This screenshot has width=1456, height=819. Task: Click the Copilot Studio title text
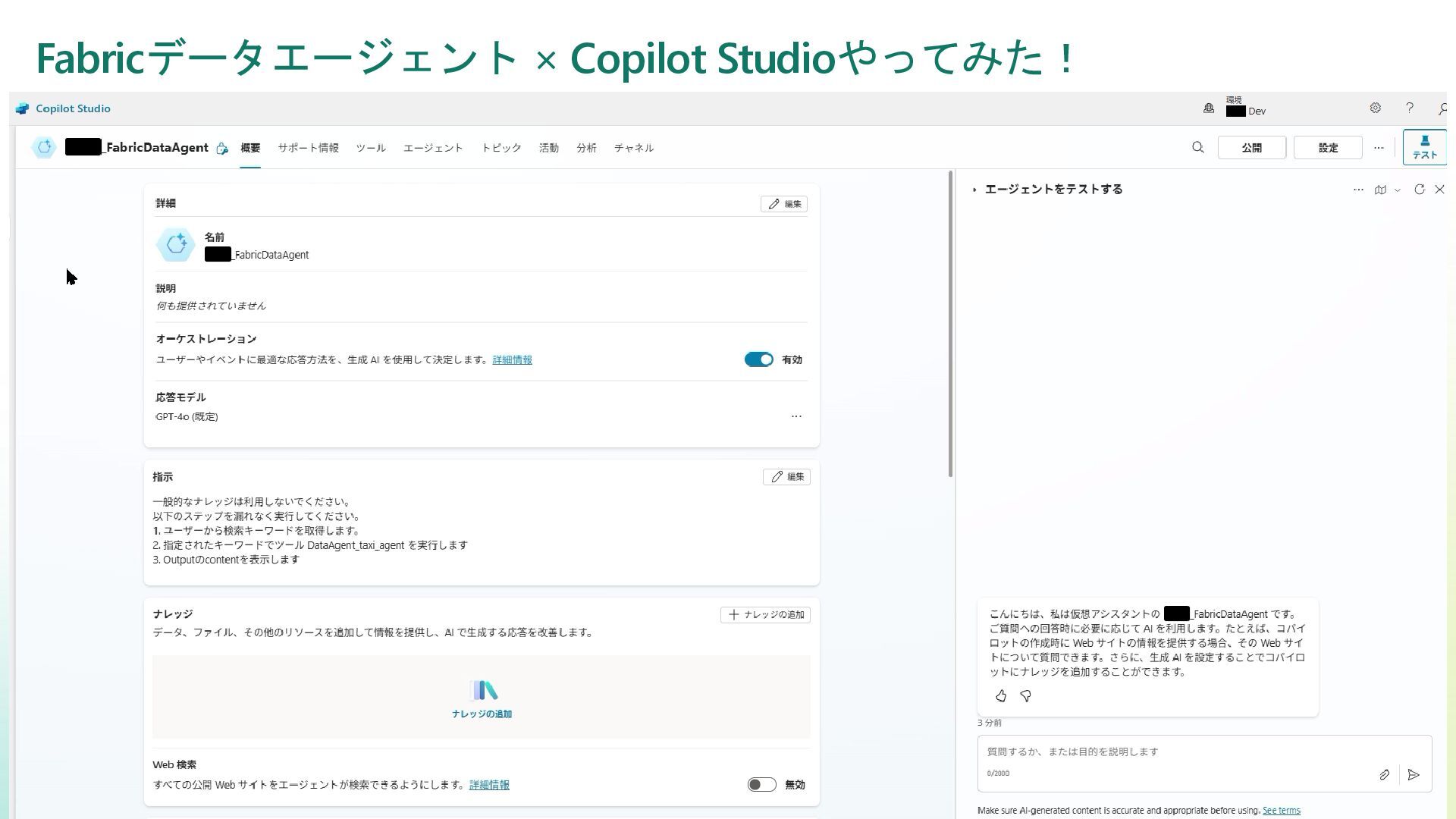tap(73, 108)
